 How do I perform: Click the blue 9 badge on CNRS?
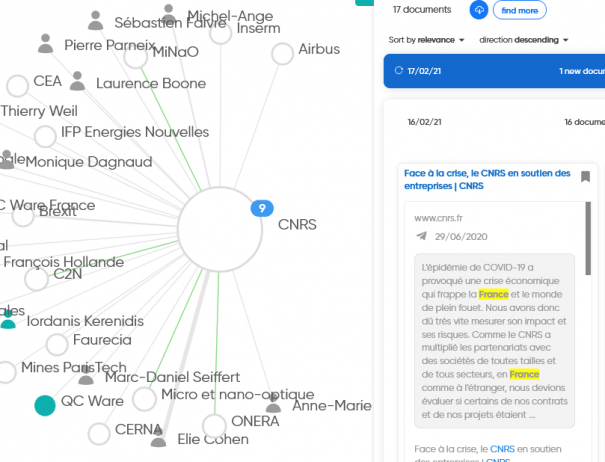click(262, 208)
